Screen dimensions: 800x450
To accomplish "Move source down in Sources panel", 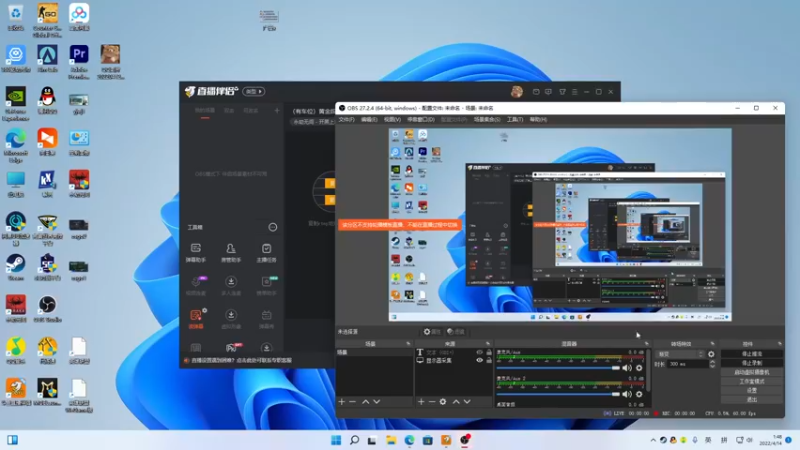I will click(467, 402).
